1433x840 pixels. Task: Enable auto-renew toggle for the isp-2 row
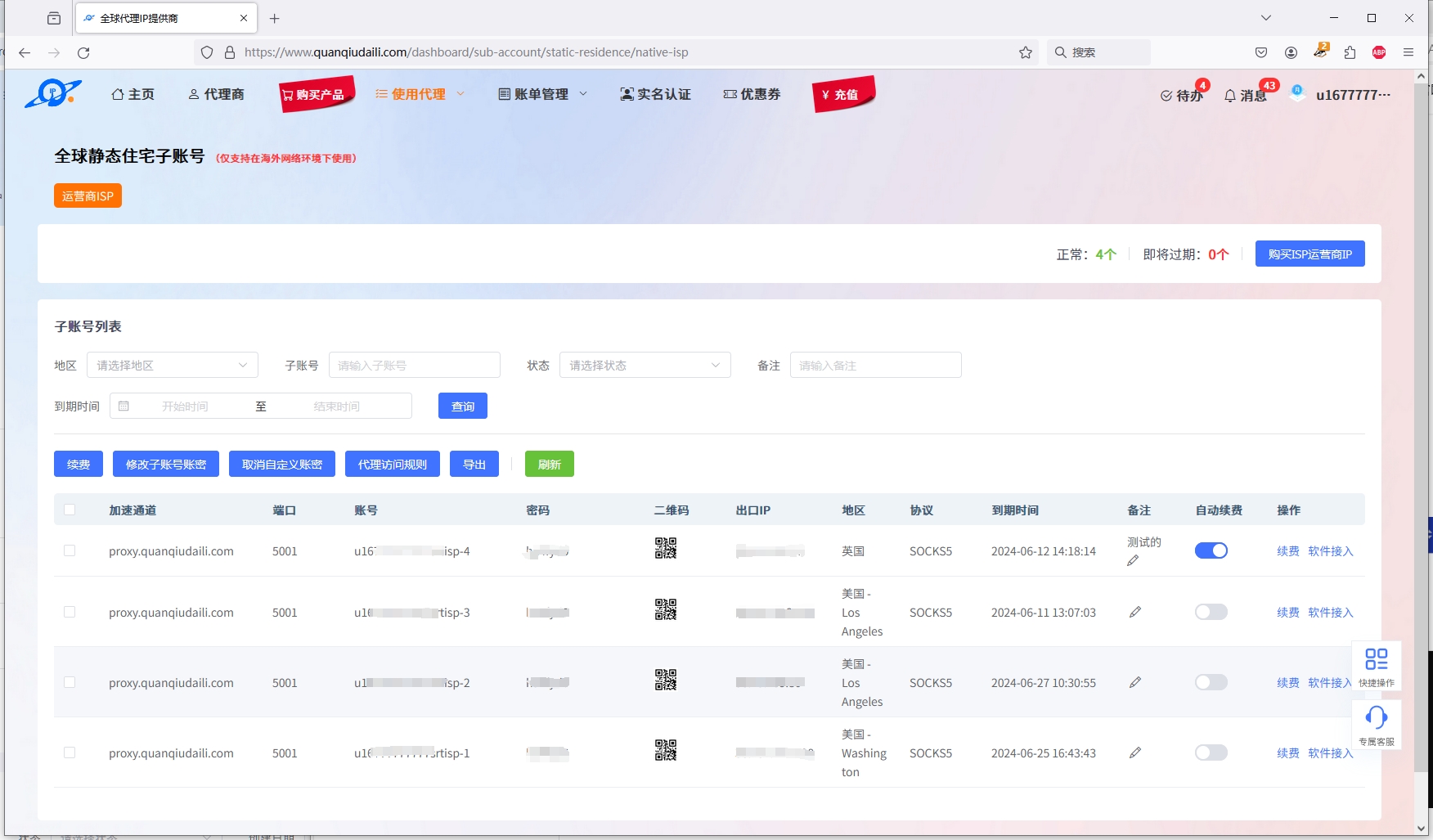[1211, 682]
